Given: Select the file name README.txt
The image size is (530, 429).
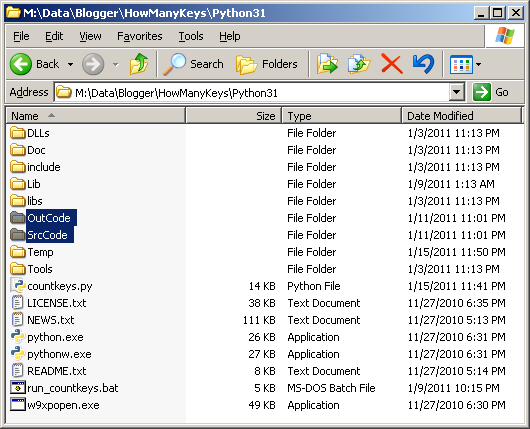Looking at the screenshot, I should (x=56, y=371).
